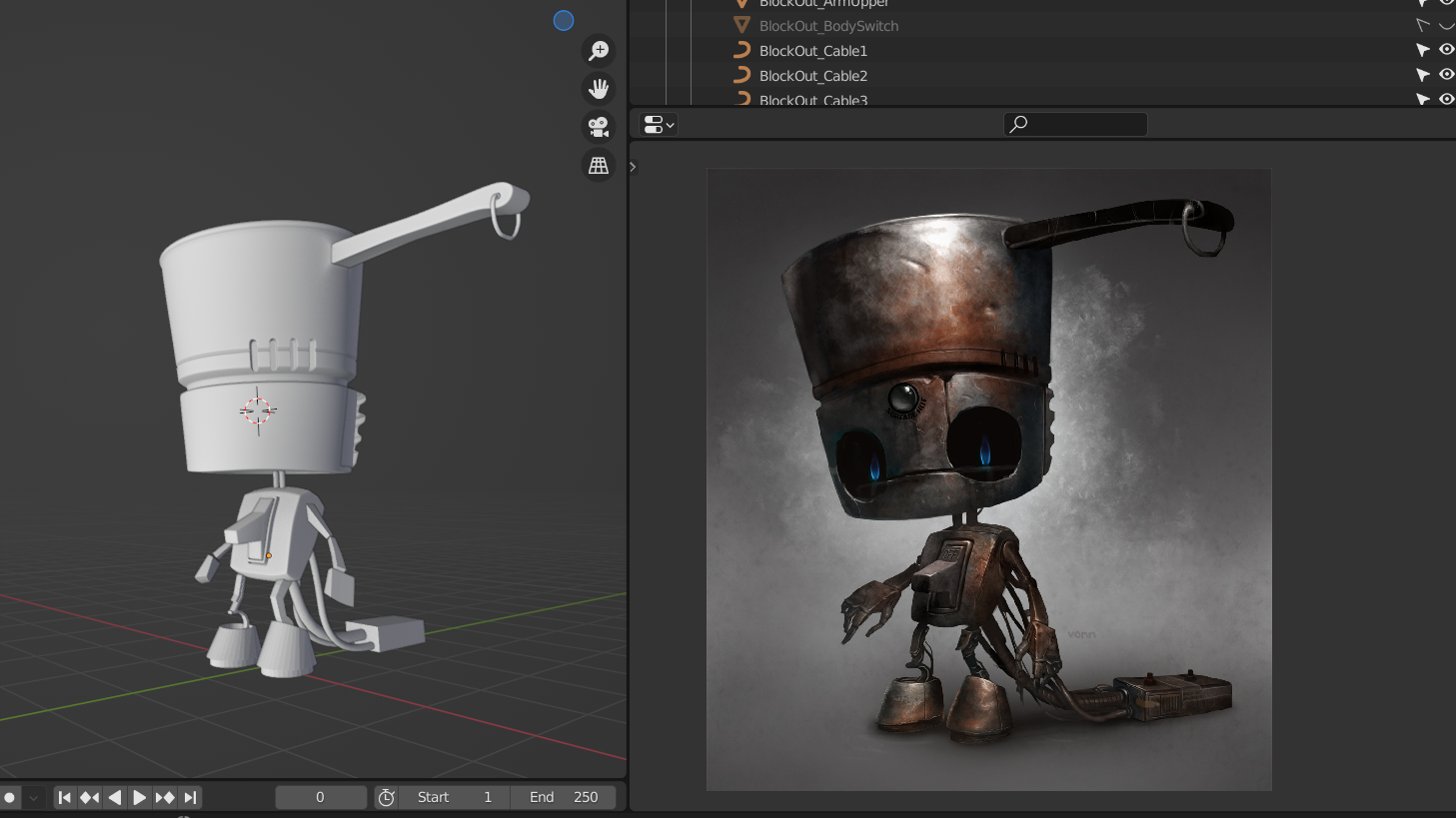Expand the image editor side region chevron
The height and width of the screenshot is (818, 1456).
coord(633,167)
